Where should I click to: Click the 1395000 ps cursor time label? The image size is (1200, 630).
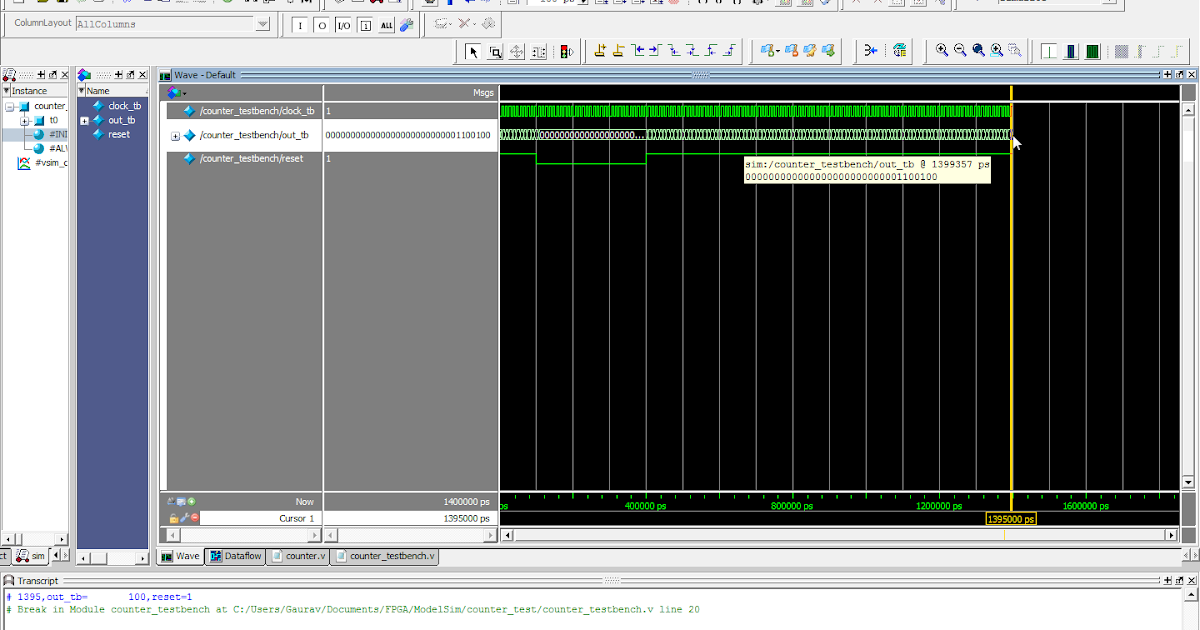point(1011,519)
